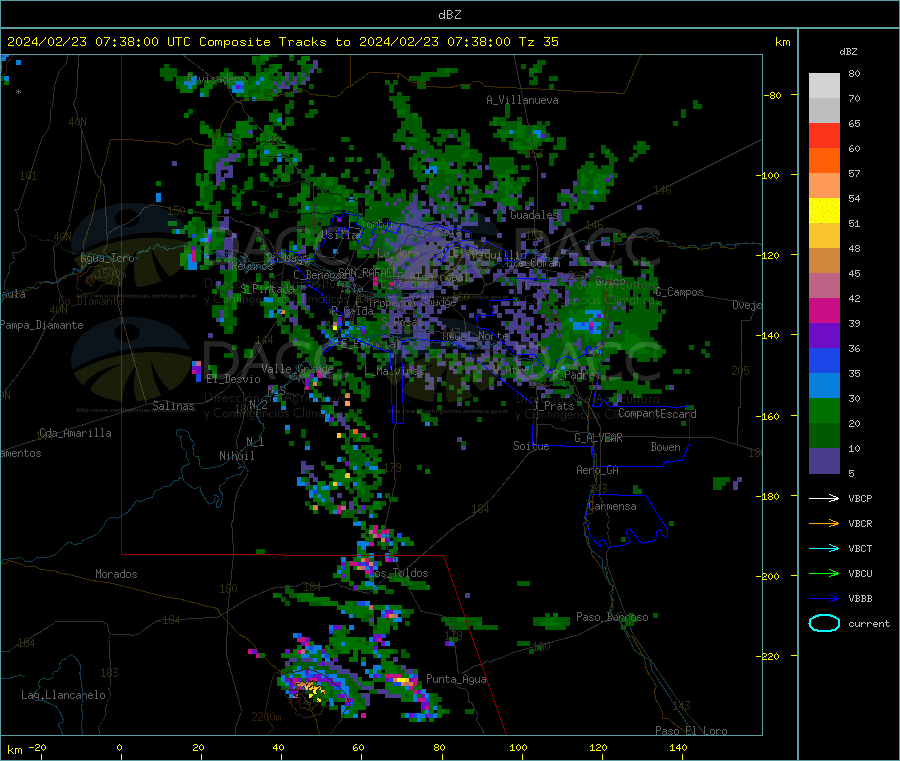This screenshot has width=900, height=761.
Task: Click the dBZ title at top
Action: pos(449,15)
